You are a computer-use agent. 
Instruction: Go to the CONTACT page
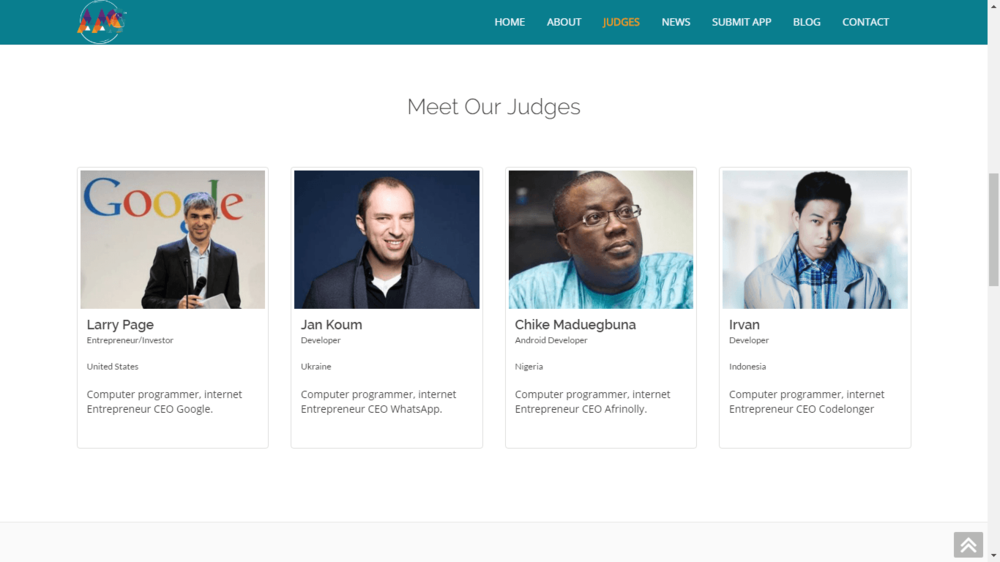pos(865,22)
